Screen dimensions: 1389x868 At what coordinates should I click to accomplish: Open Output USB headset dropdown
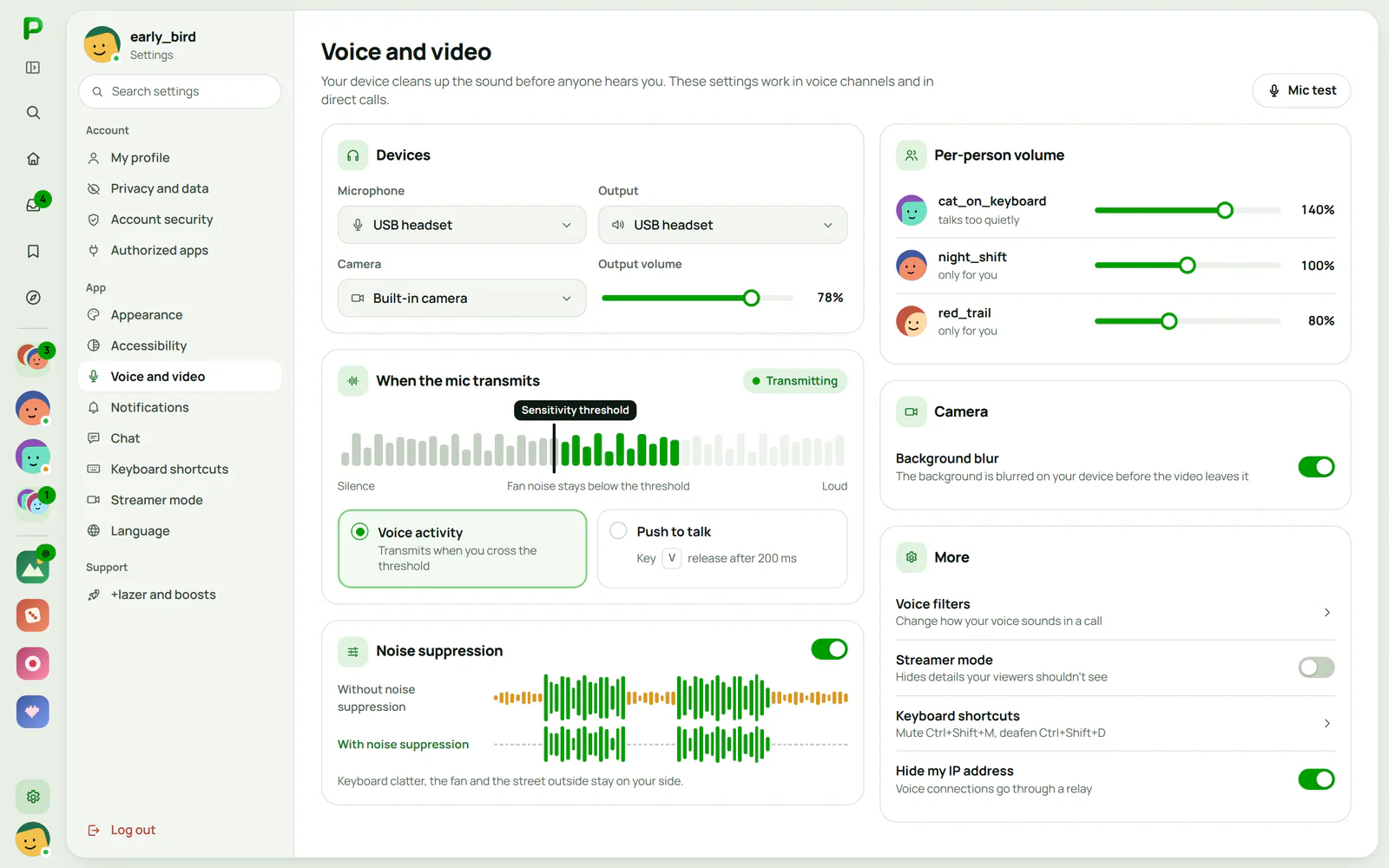[x=722, y=225]
